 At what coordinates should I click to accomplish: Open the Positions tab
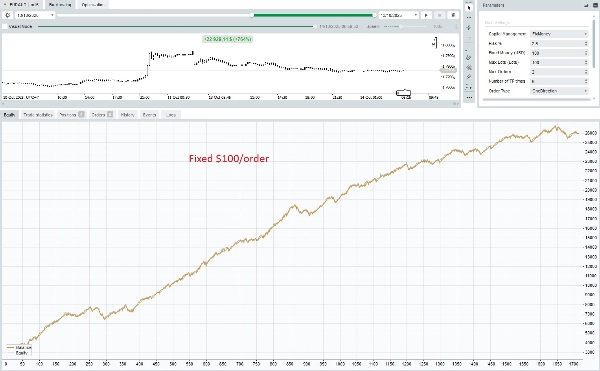[x=72, y=115]
